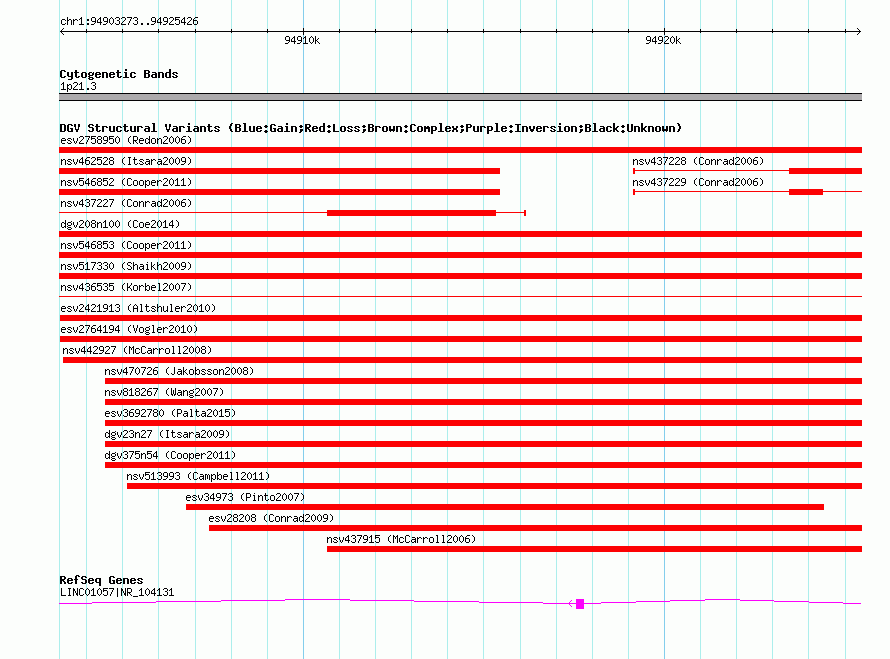Click the nsv436535 thin red line

(460, 296)
